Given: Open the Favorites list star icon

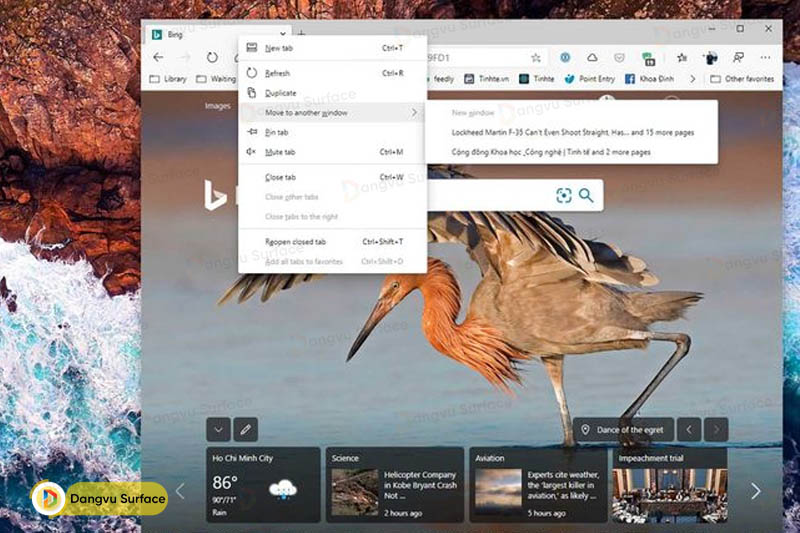Looking at the screenshot, I should coord(682,58).
